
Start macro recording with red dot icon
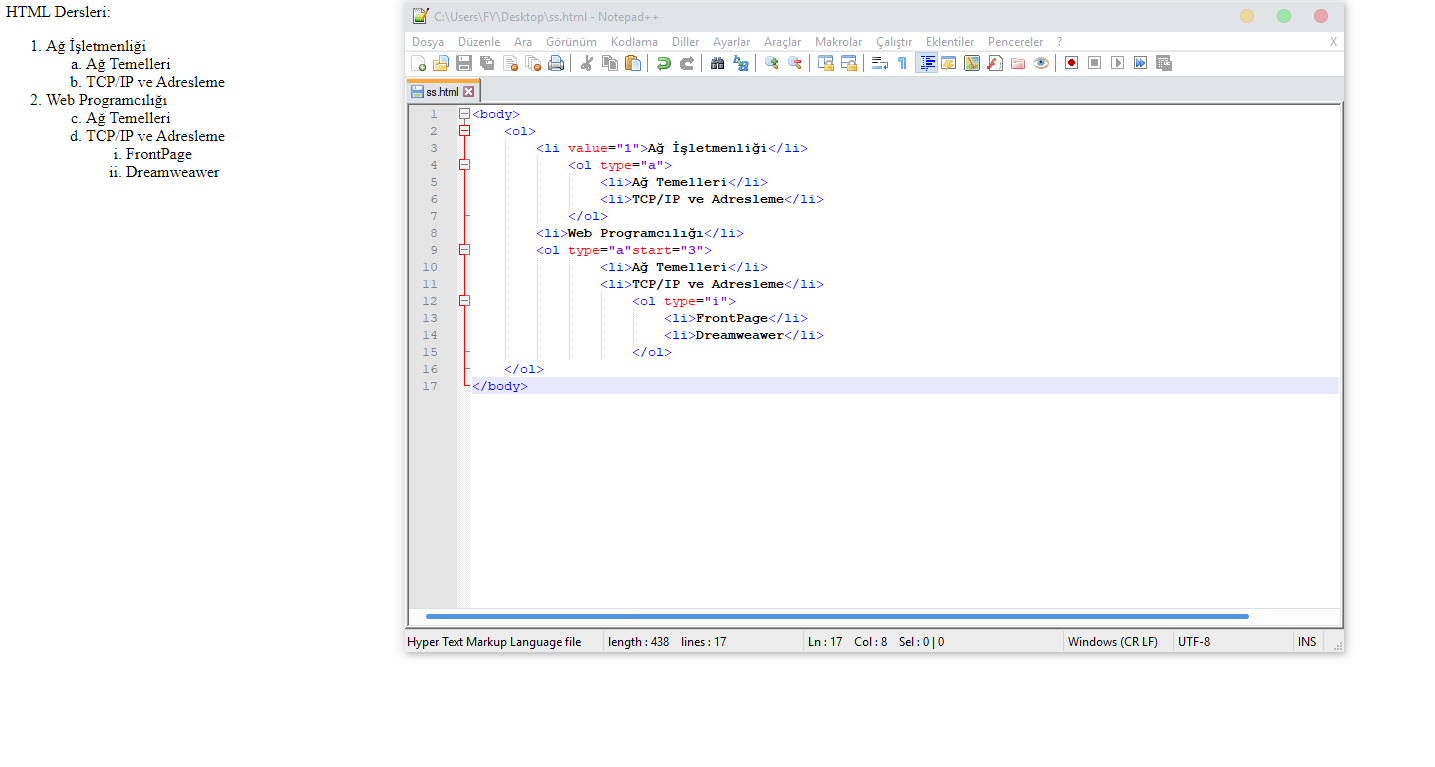(1071, 63)
